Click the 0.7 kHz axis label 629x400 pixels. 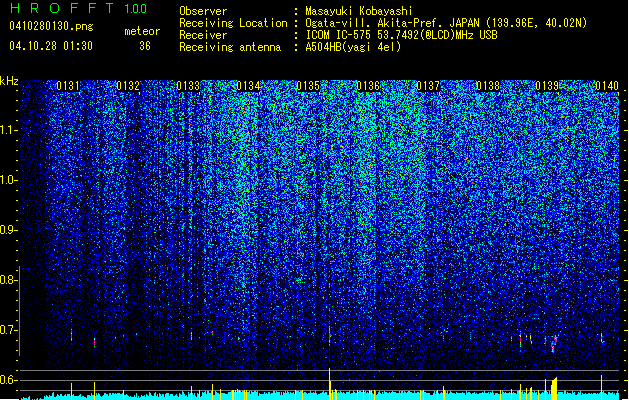click(x=9, y=330)
